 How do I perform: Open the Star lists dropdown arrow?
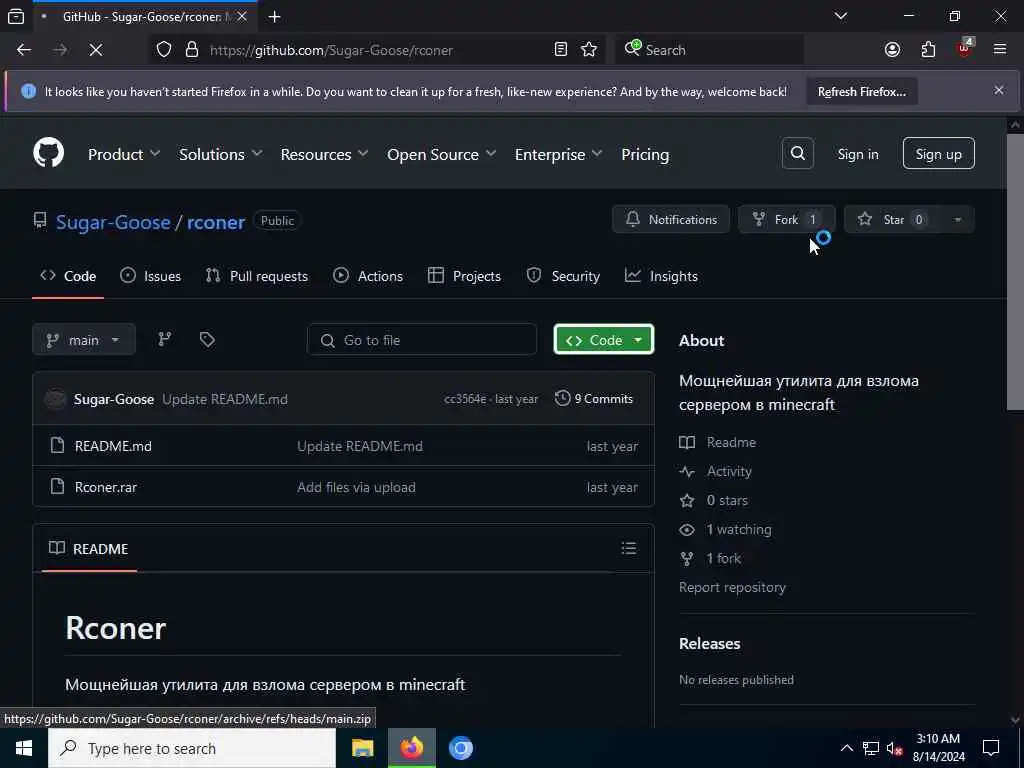coord(957,219)
